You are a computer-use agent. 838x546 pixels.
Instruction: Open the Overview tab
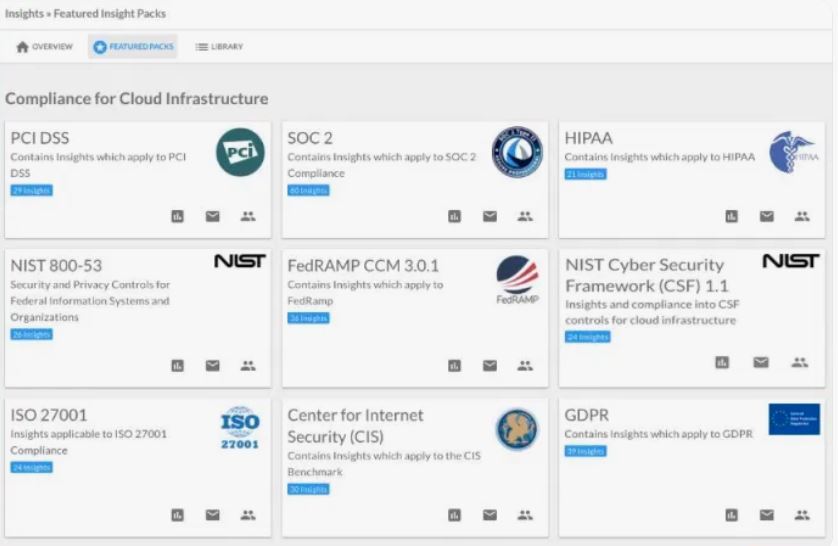[x=44, y=46]
